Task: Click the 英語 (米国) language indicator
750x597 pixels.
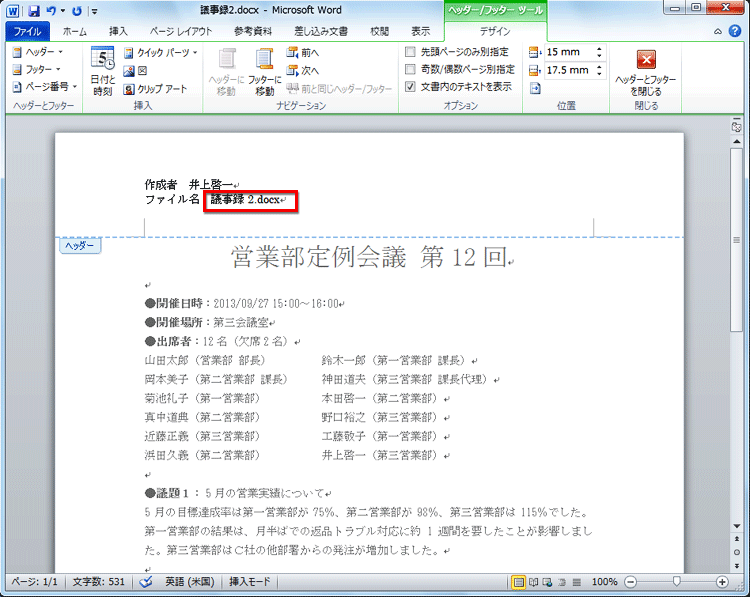Action: (x=190, y=582)
